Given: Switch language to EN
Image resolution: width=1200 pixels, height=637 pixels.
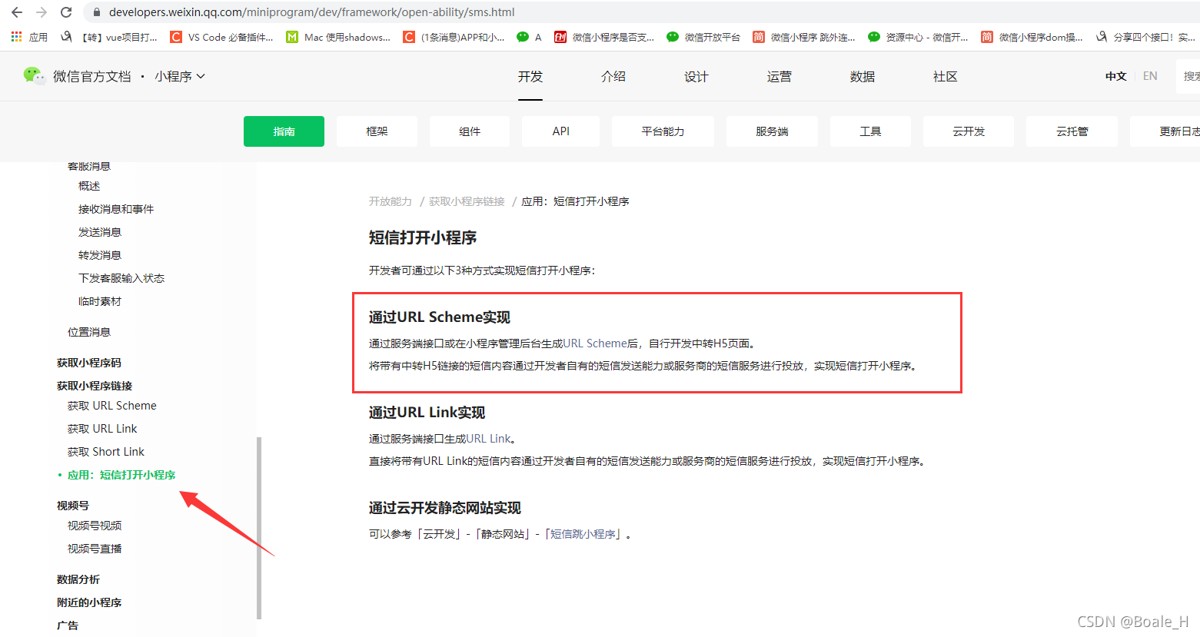Looking at the screenshot, I should (1150, 76).
